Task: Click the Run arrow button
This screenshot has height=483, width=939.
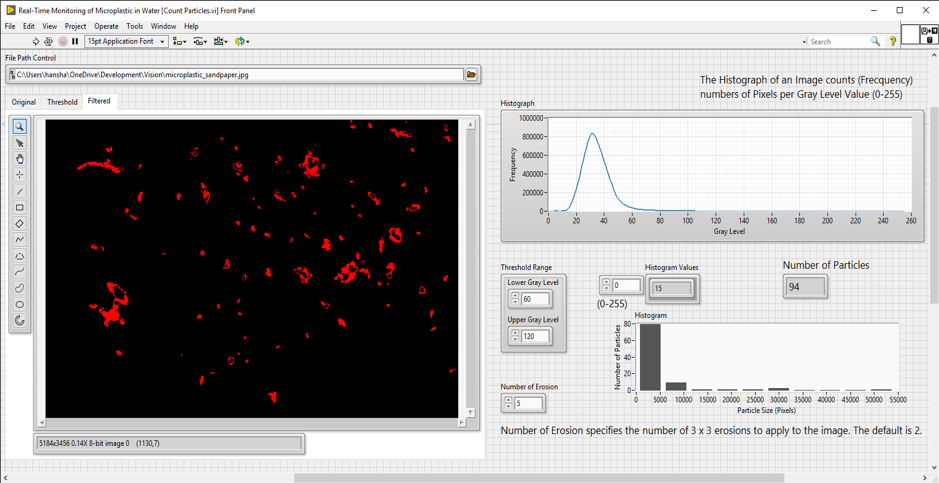Action: (35, 41)
